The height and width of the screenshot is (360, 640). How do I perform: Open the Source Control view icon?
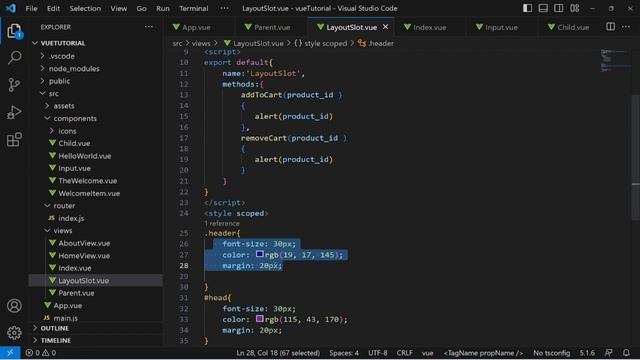click(14, 84)
